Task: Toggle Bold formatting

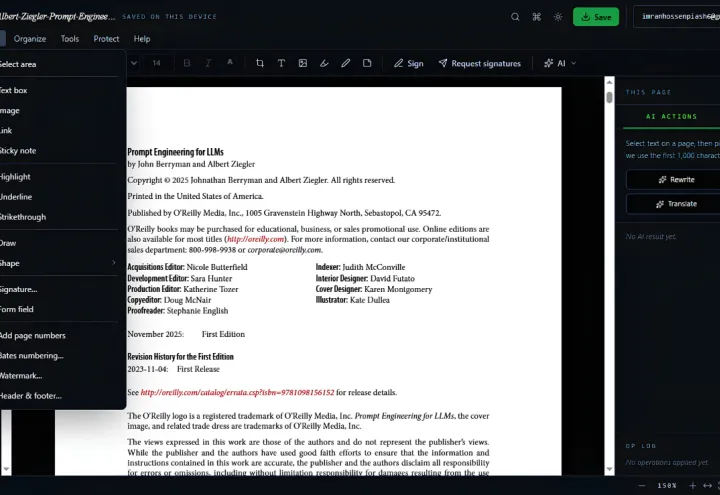Action: coord(187,63)
